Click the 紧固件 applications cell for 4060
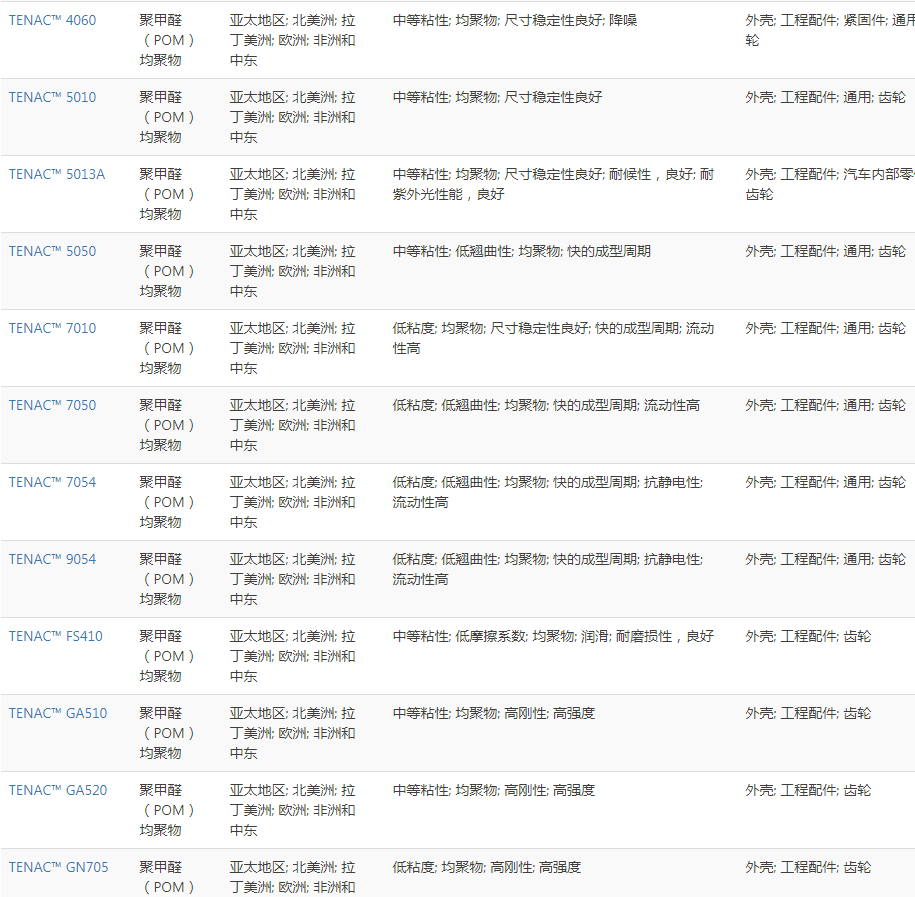The width and height of the screenshot is (915, 897). click(829, 30)
